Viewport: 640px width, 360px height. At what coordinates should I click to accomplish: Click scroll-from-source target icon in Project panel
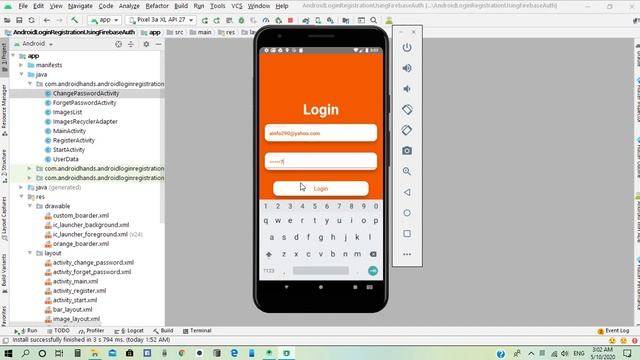118,44
